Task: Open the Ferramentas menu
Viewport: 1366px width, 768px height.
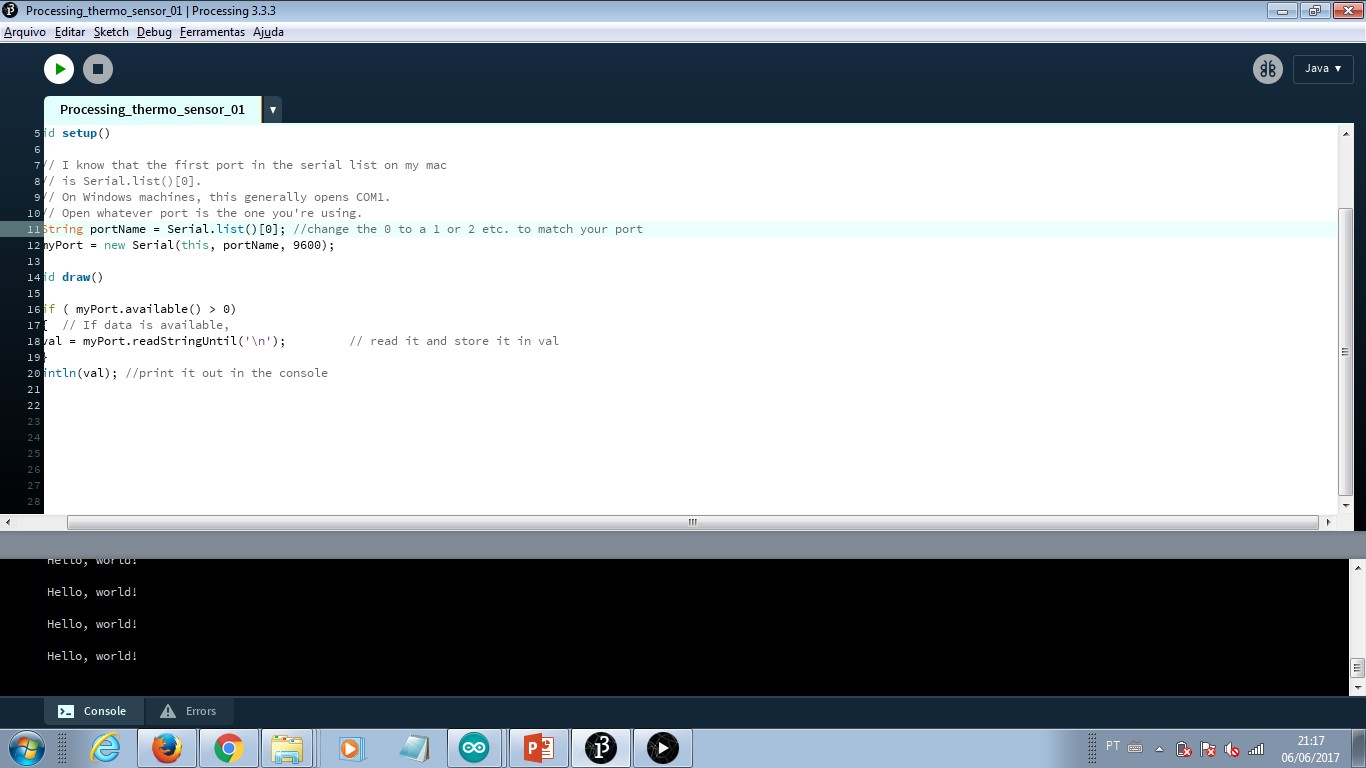Action: [x=212, y=32]
